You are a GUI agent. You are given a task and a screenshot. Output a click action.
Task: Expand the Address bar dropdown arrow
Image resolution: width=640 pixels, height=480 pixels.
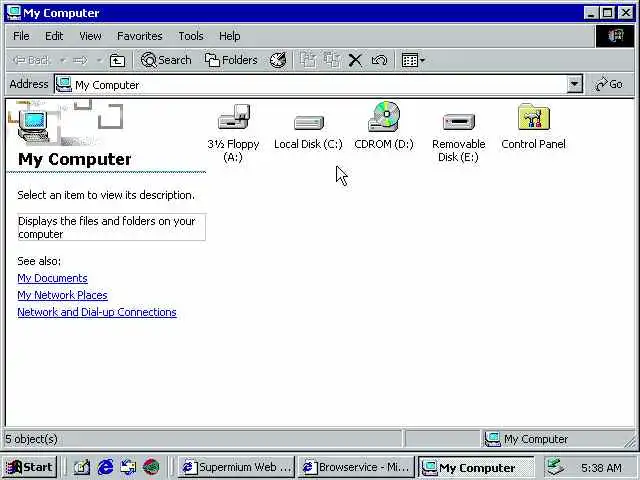[x=575, y=84]
